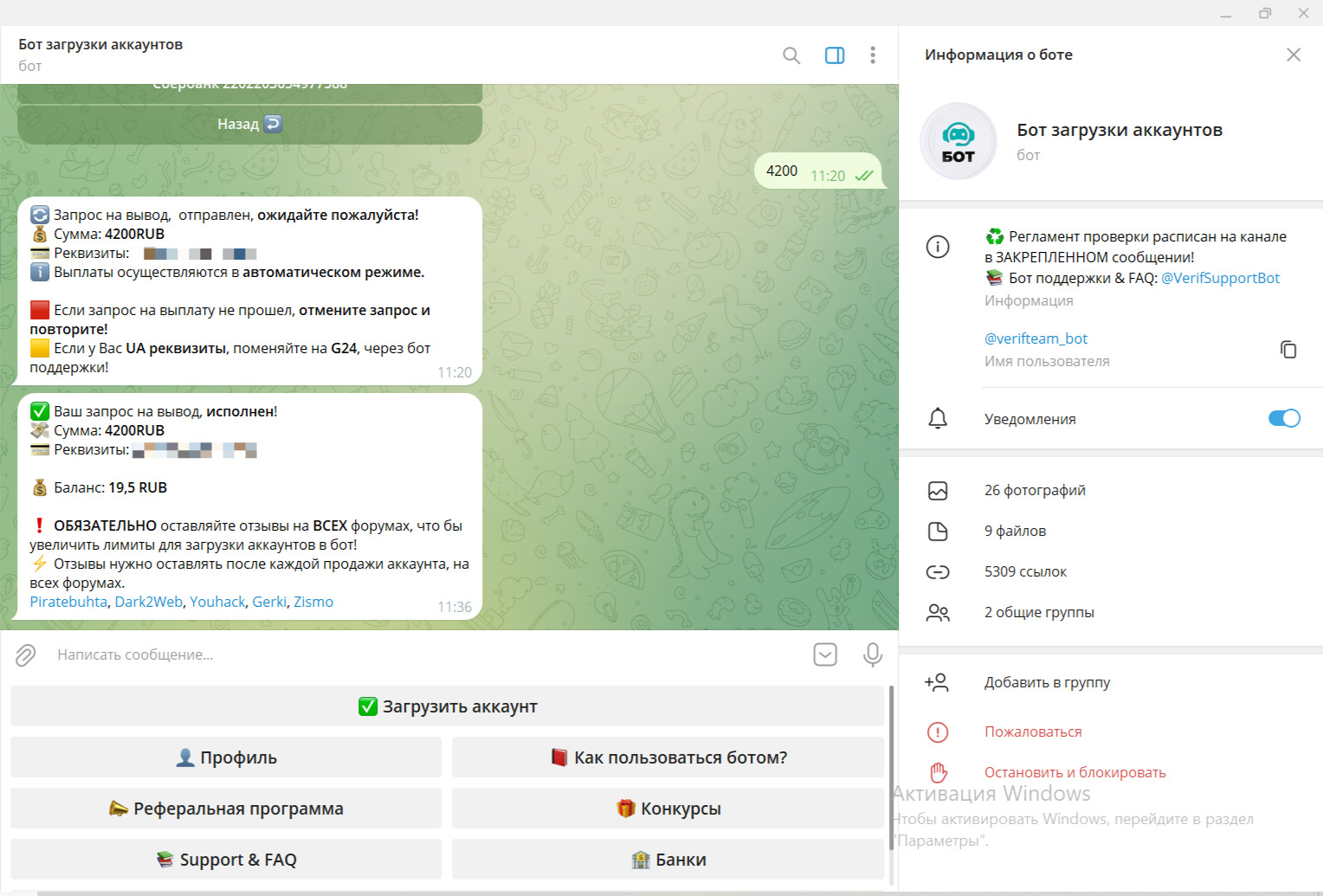Image resolution: width=1323 pixels, height=896 pixels.
Task: Close the bot information panel
Action: [x=1294, y=55]
